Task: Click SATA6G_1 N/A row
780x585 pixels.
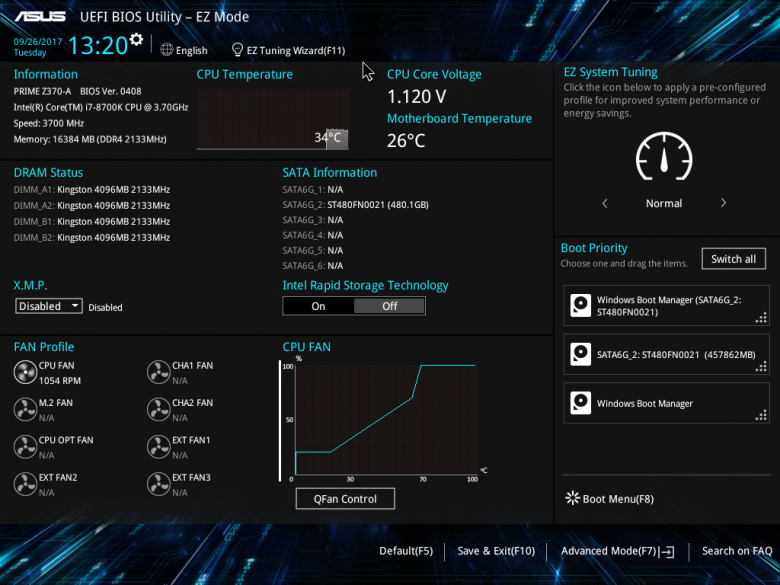Action: tap(313, 190)
